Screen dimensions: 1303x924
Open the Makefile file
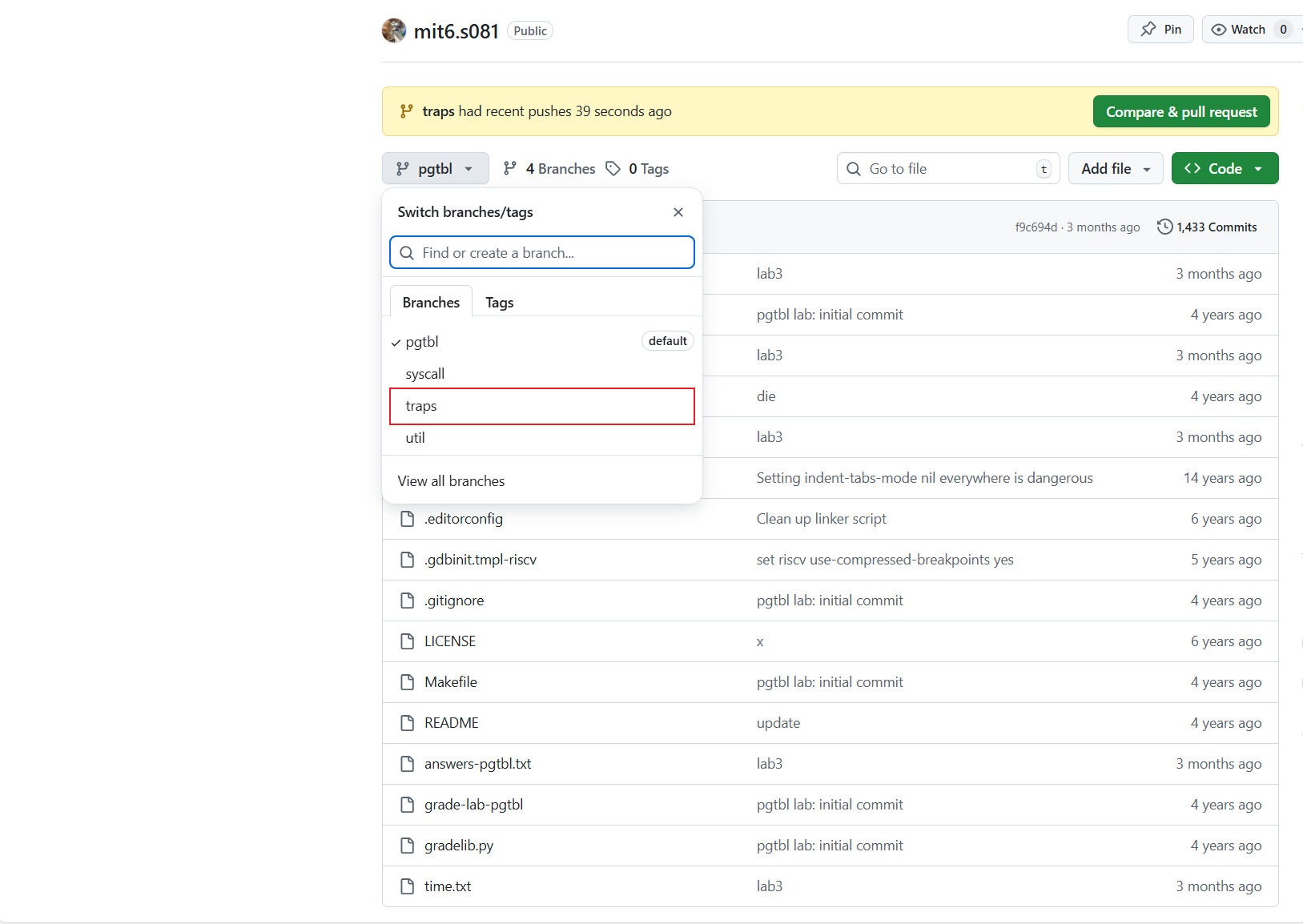click(451, 682)
